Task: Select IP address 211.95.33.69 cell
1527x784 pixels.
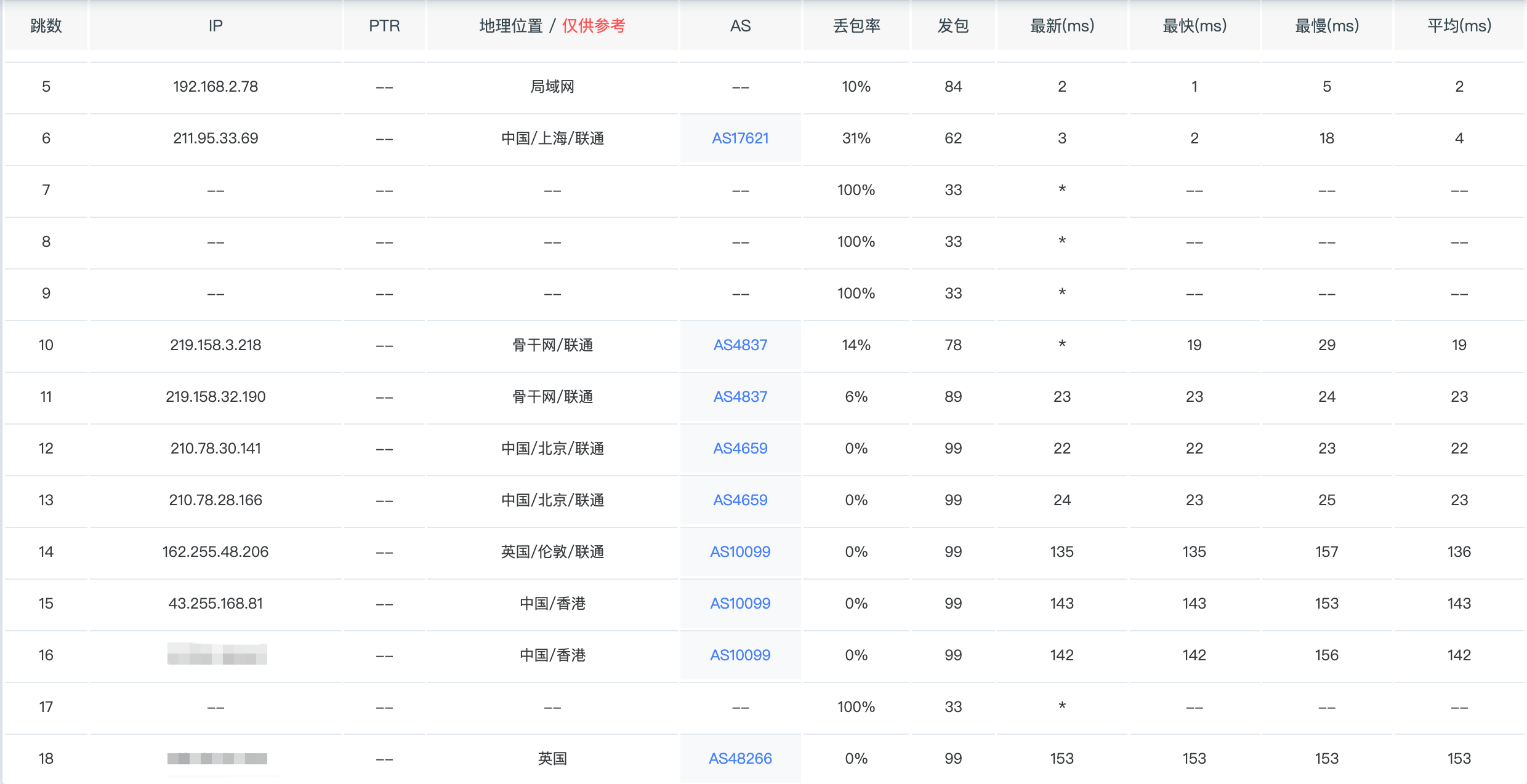Action: point(216,138)
